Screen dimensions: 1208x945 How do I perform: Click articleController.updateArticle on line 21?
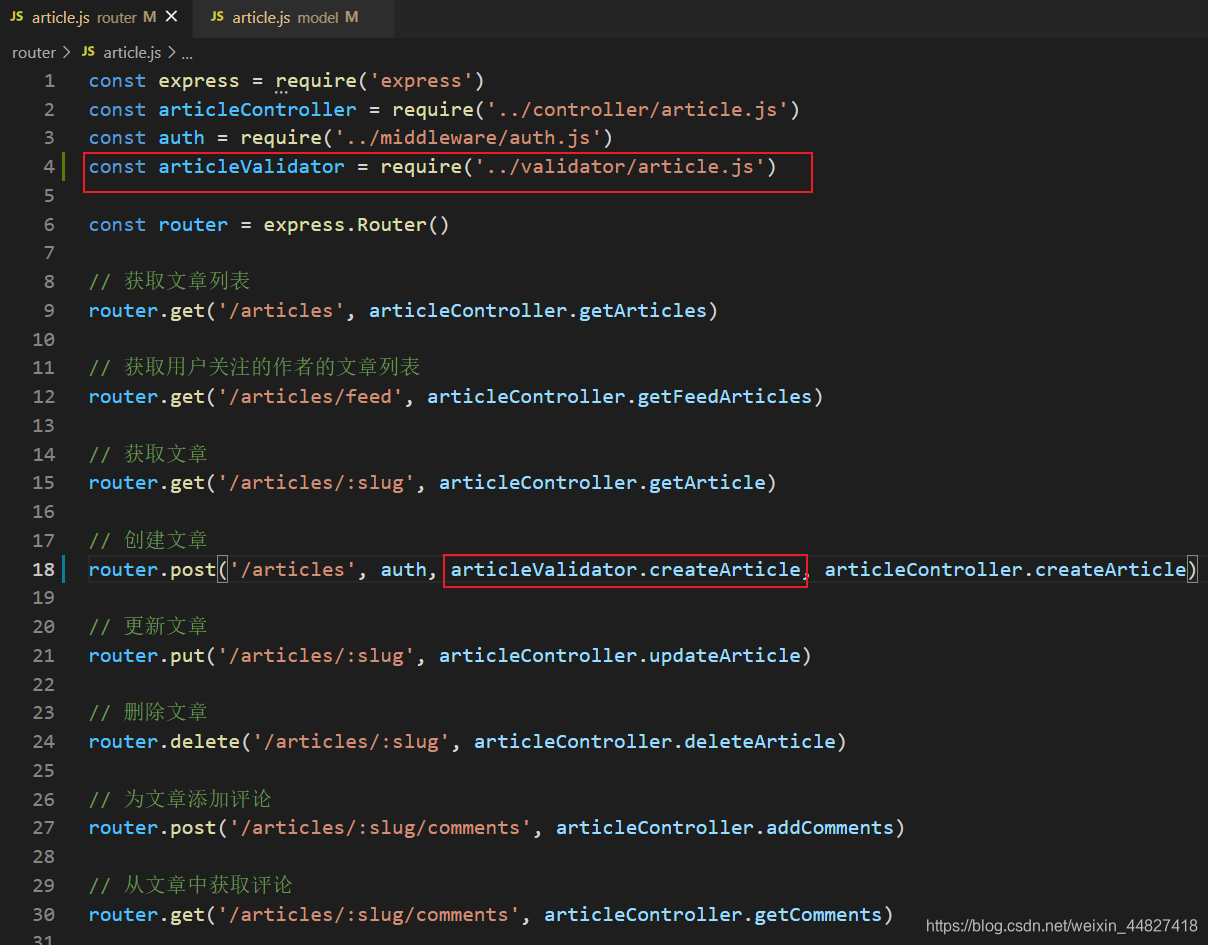tap(620, 656)
